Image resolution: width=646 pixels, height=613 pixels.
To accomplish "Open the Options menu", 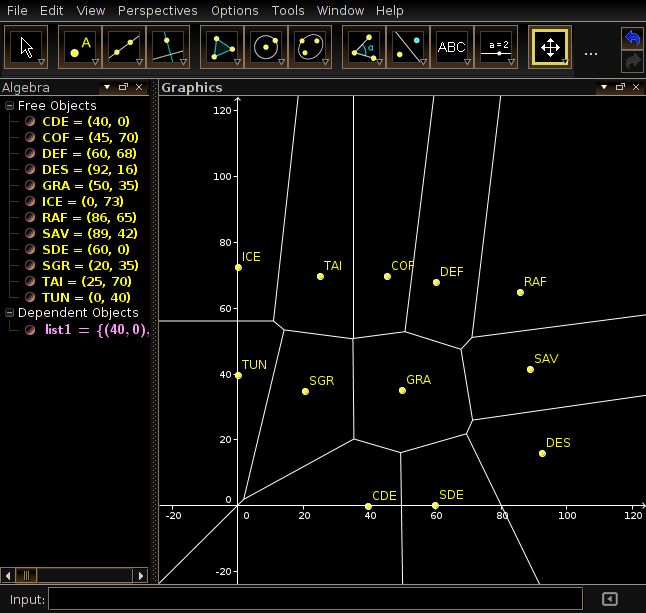I will pos(234,10).
